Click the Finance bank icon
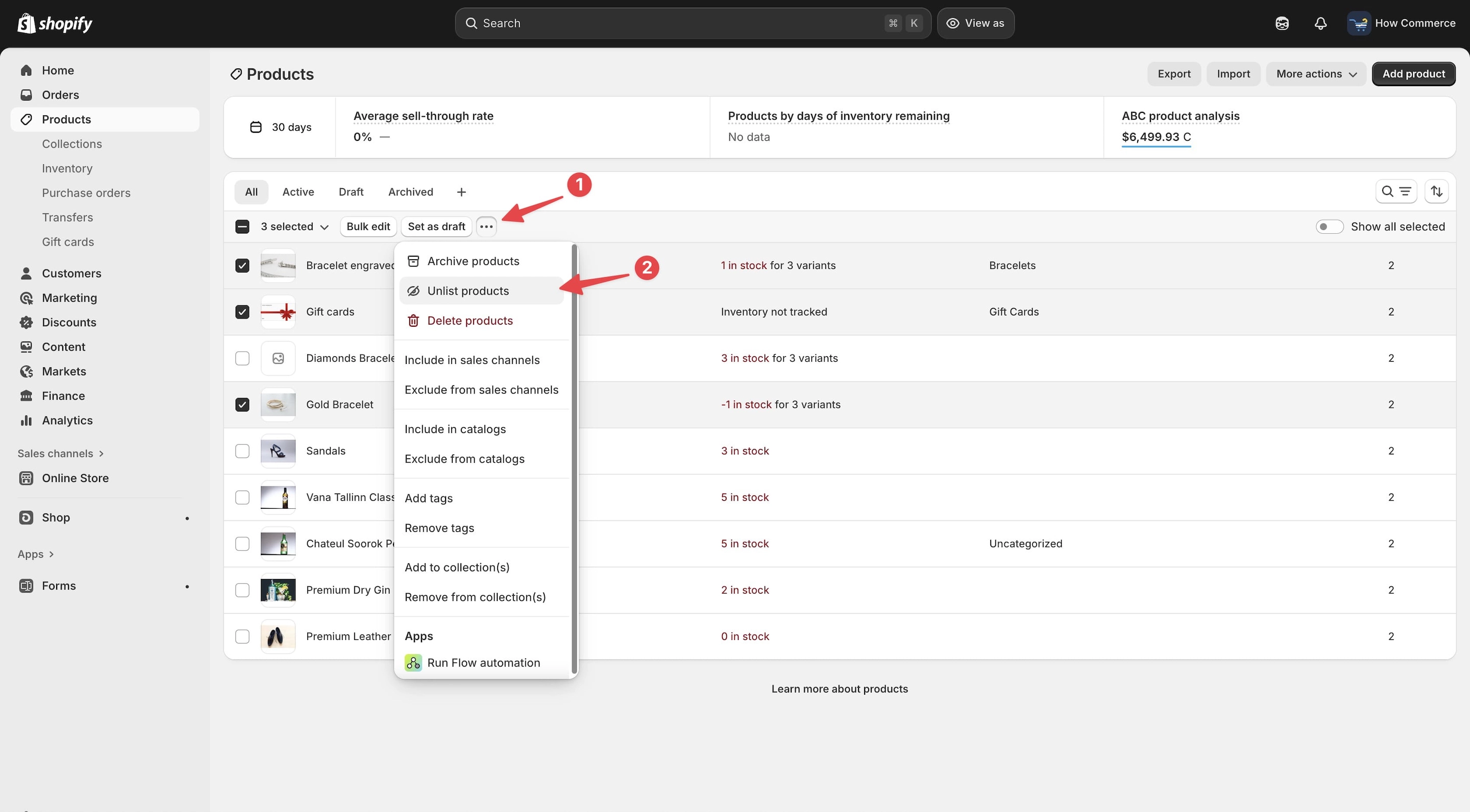The height and width of the screenshot is (812, 1470). 26,396
